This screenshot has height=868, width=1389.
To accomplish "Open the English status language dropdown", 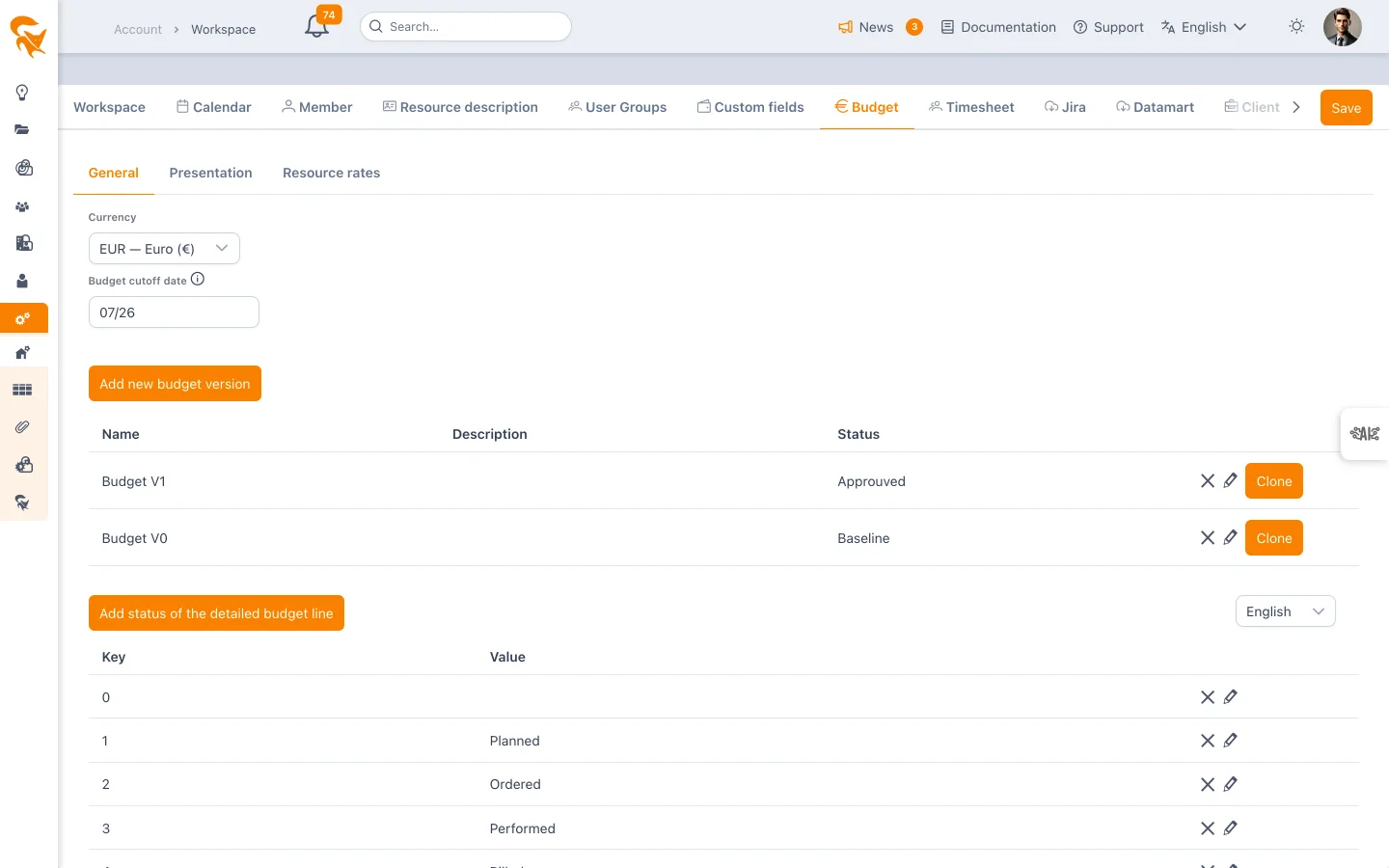I will pos(1285,611).
